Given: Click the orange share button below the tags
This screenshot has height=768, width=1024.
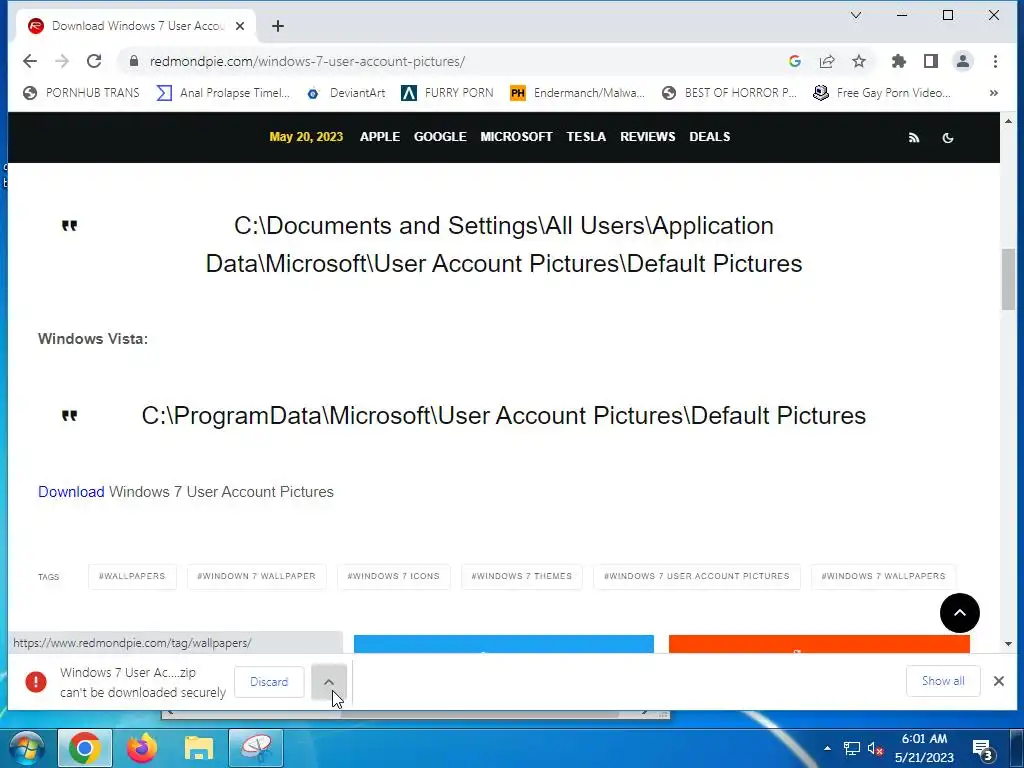Looking at the screenshot, I should [x=819, y=644].
